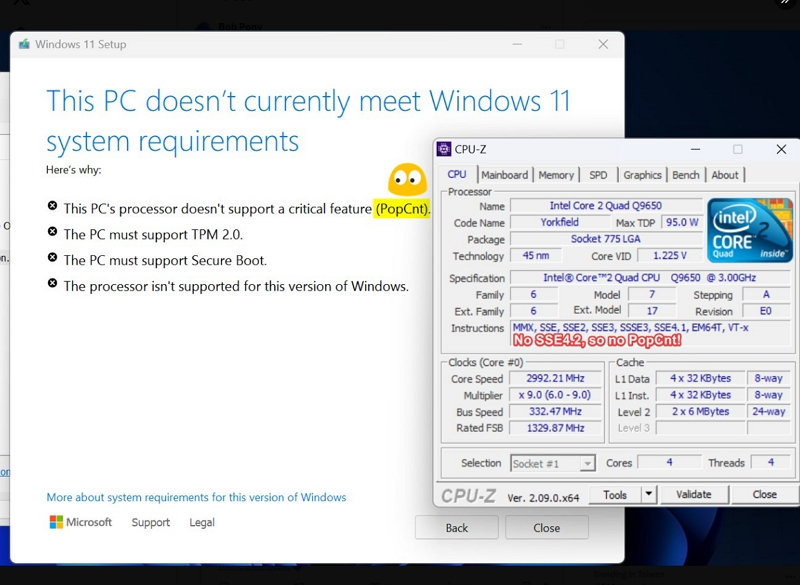The width and height of the screenshot is (800, 585).
Task: Click the Specification field with Q9650 @ 3.00GHz
Action: coord(650,277)
